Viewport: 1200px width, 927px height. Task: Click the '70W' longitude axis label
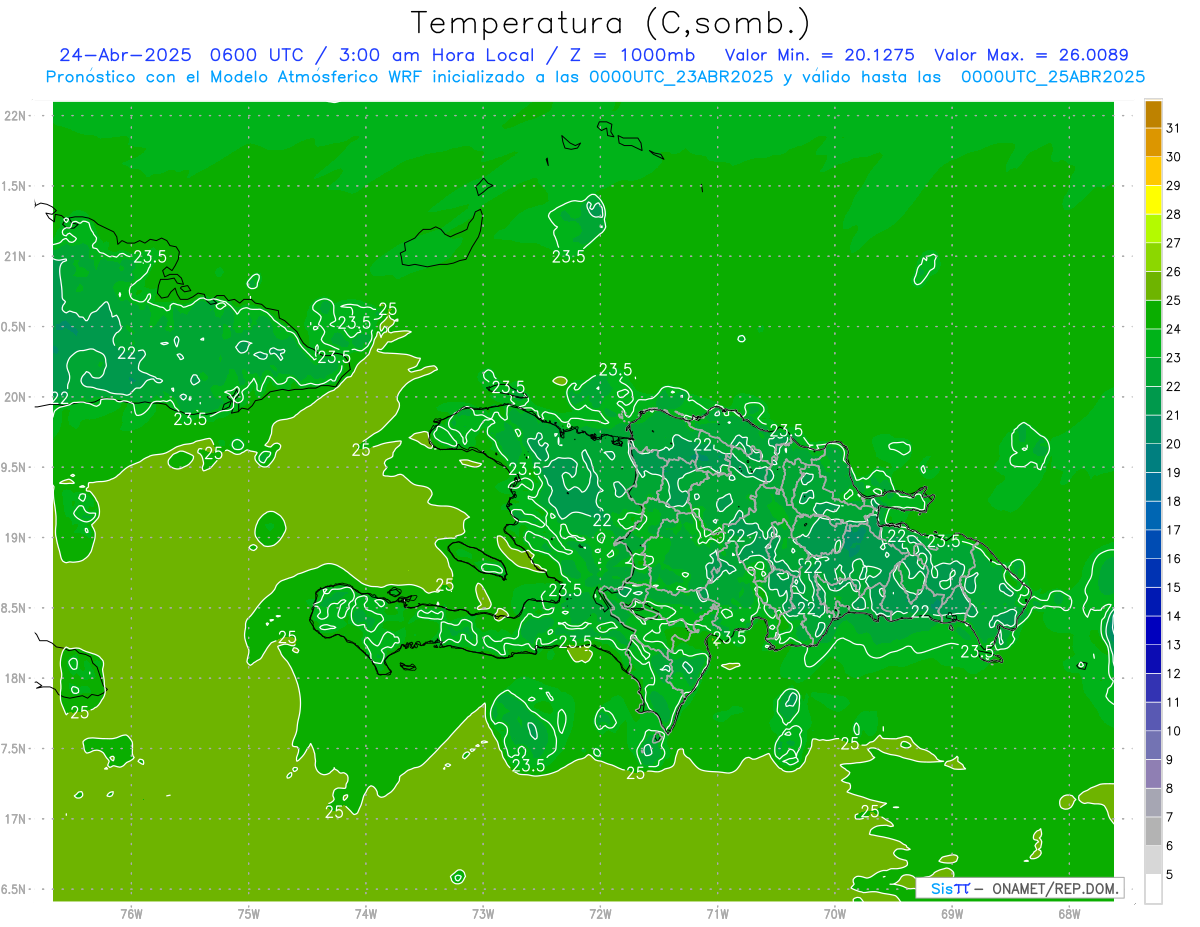point(835,915)
